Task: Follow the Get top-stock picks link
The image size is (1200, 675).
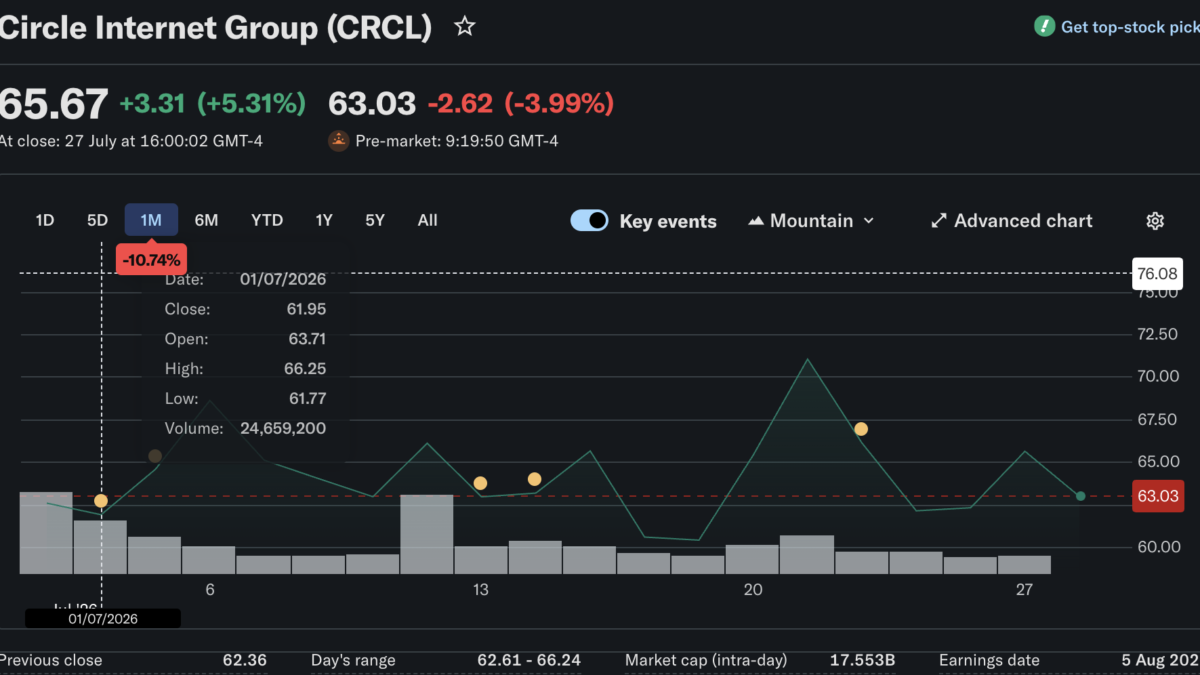Action: 1130,27
